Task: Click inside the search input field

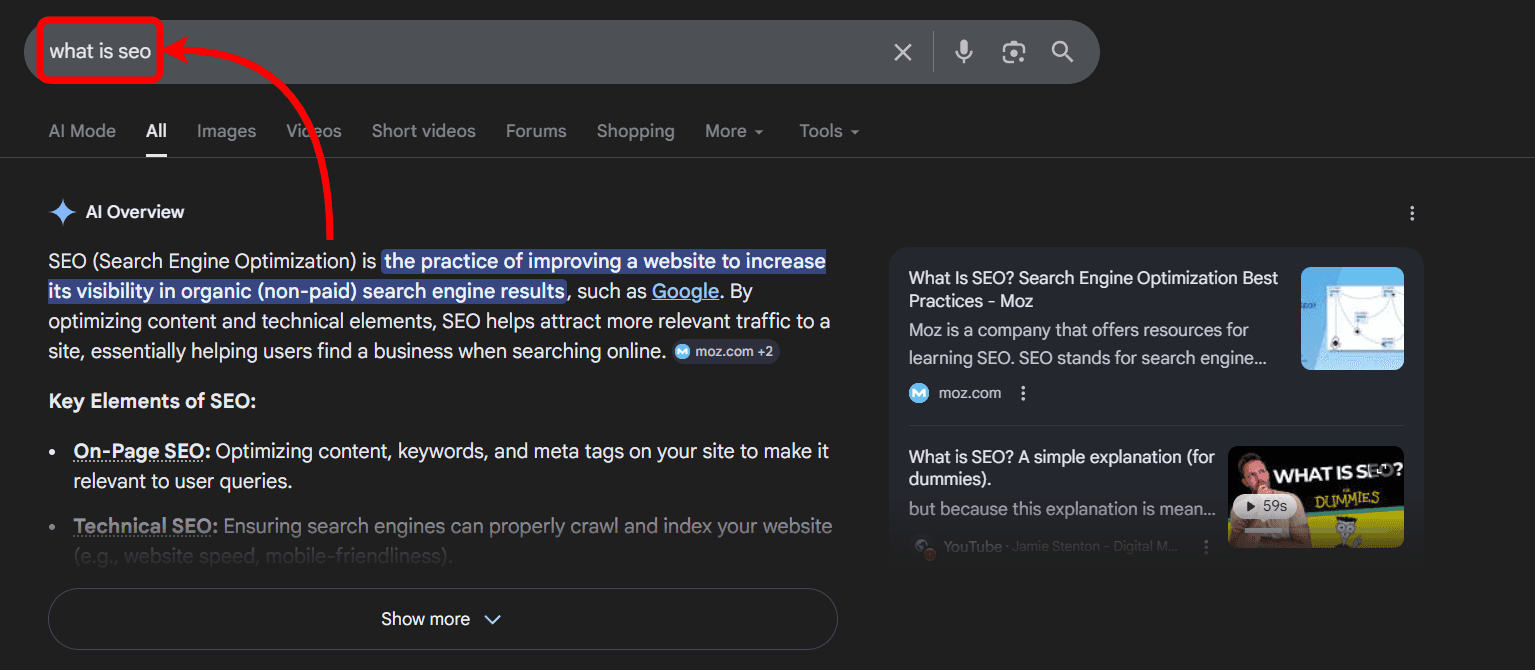Action: coord(400,51)
